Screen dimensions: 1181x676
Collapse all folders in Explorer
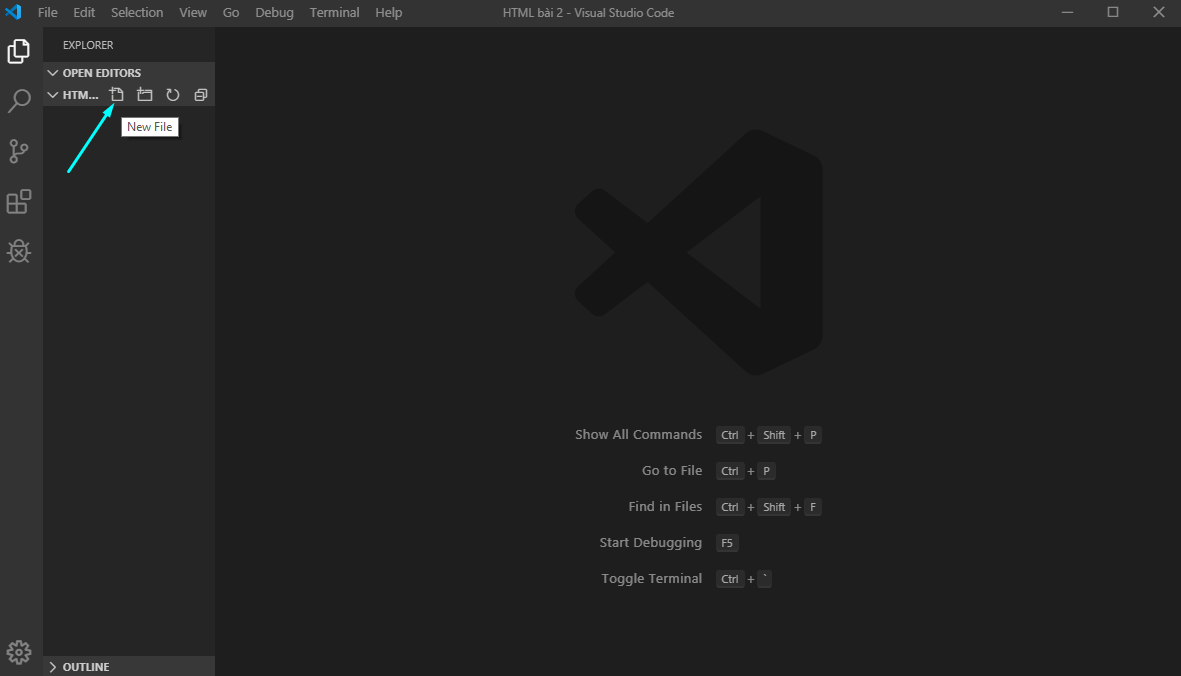click(200, 95)
